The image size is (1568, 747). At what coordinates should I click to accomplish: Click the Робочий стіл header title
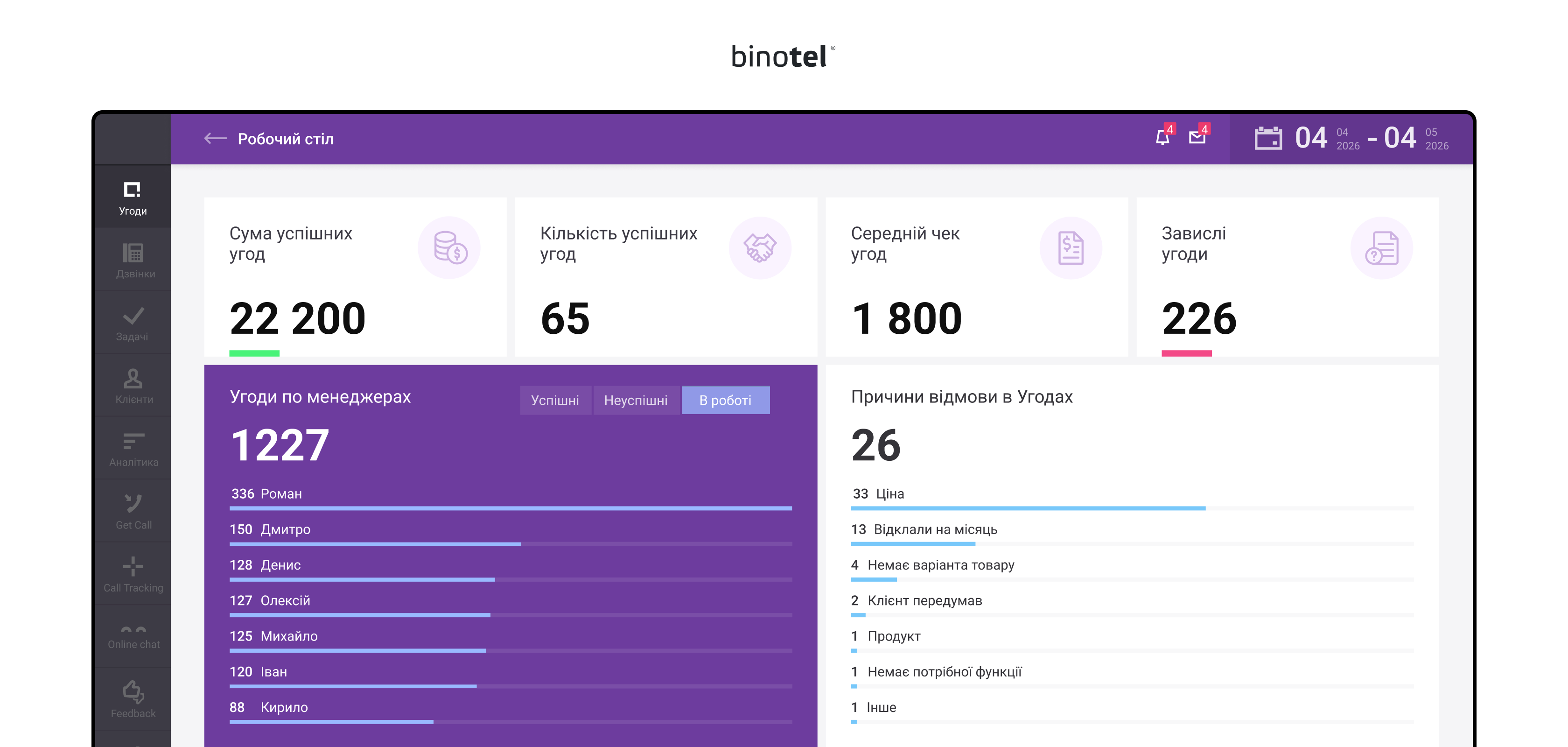coord(286,139)
